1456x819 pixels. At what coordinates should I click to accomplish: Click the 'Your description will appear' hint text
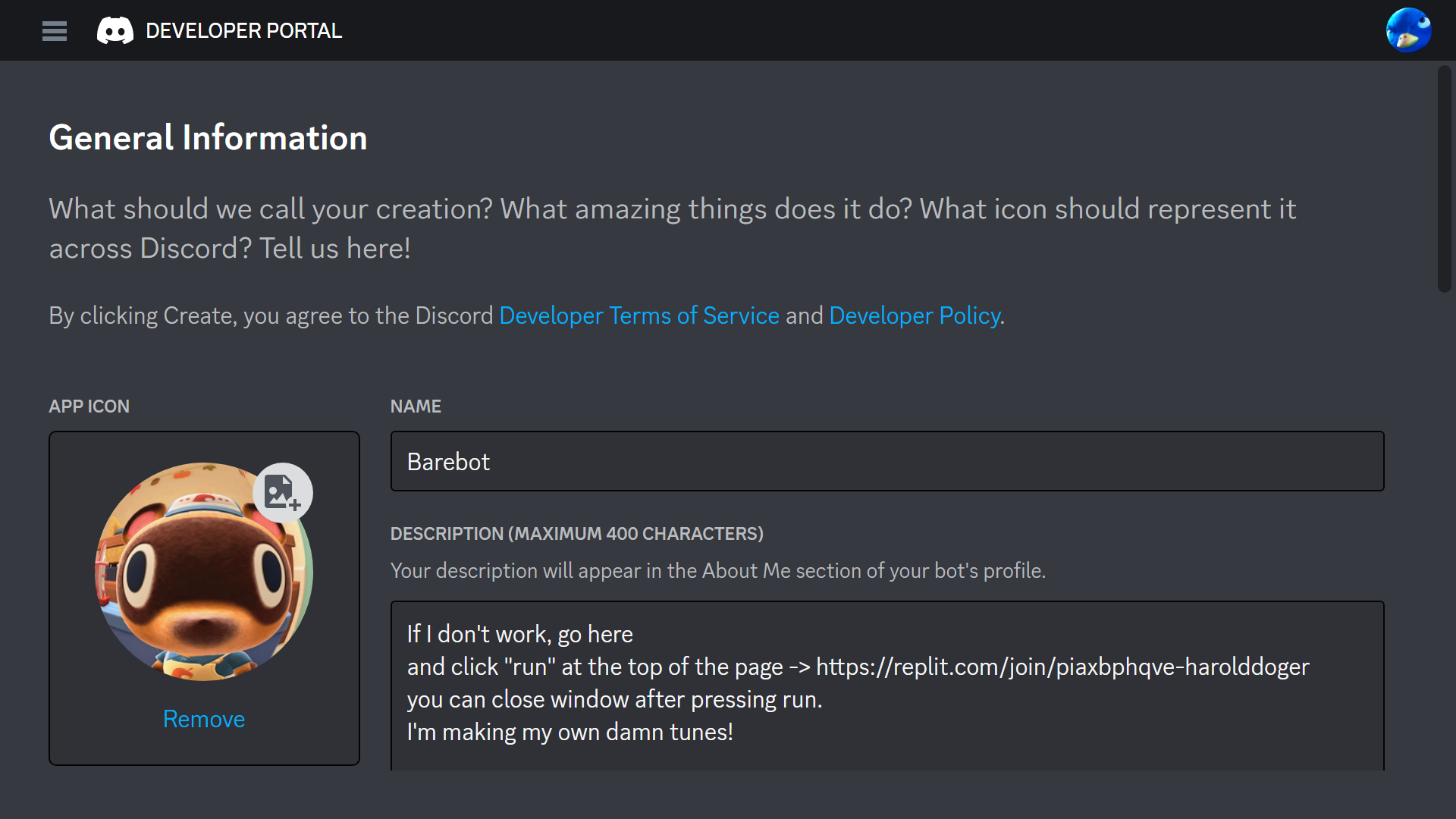coord(717,571)
